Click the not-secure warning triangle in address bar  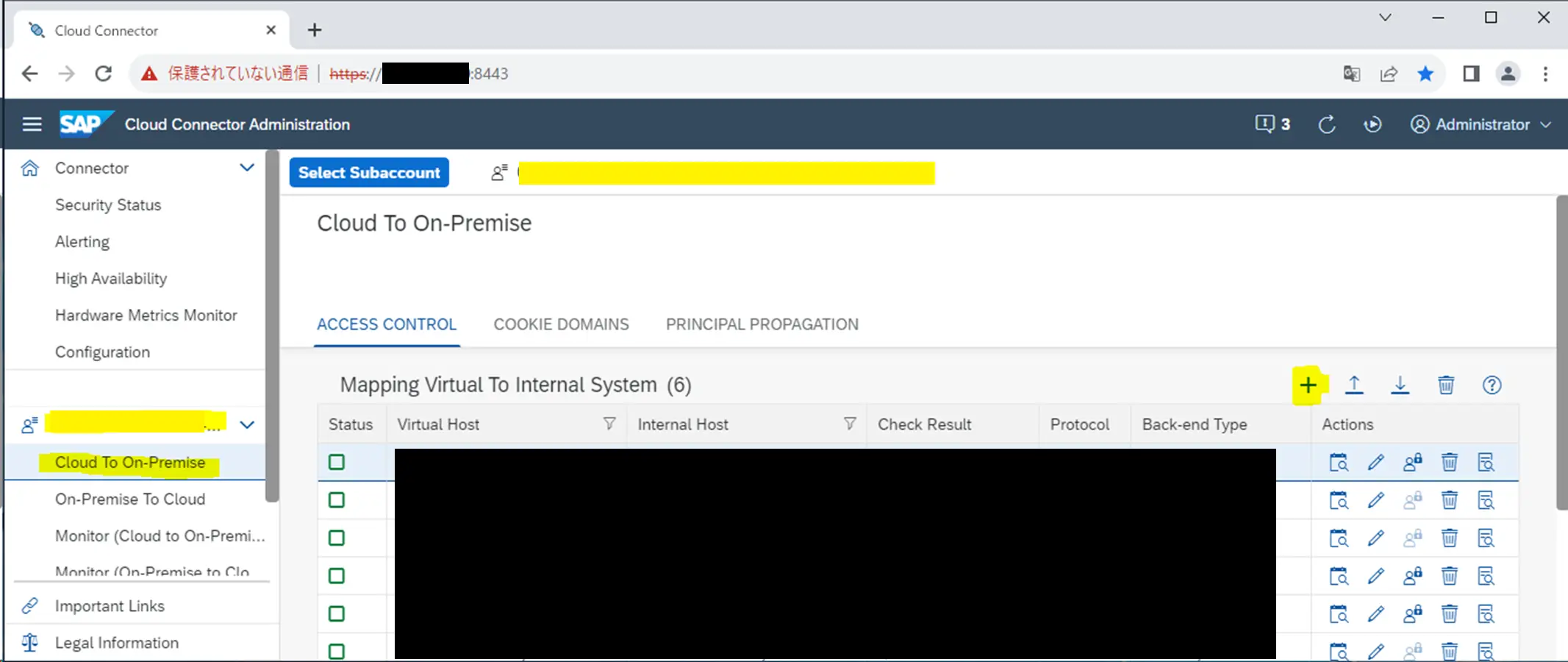[x=149, y=74]
